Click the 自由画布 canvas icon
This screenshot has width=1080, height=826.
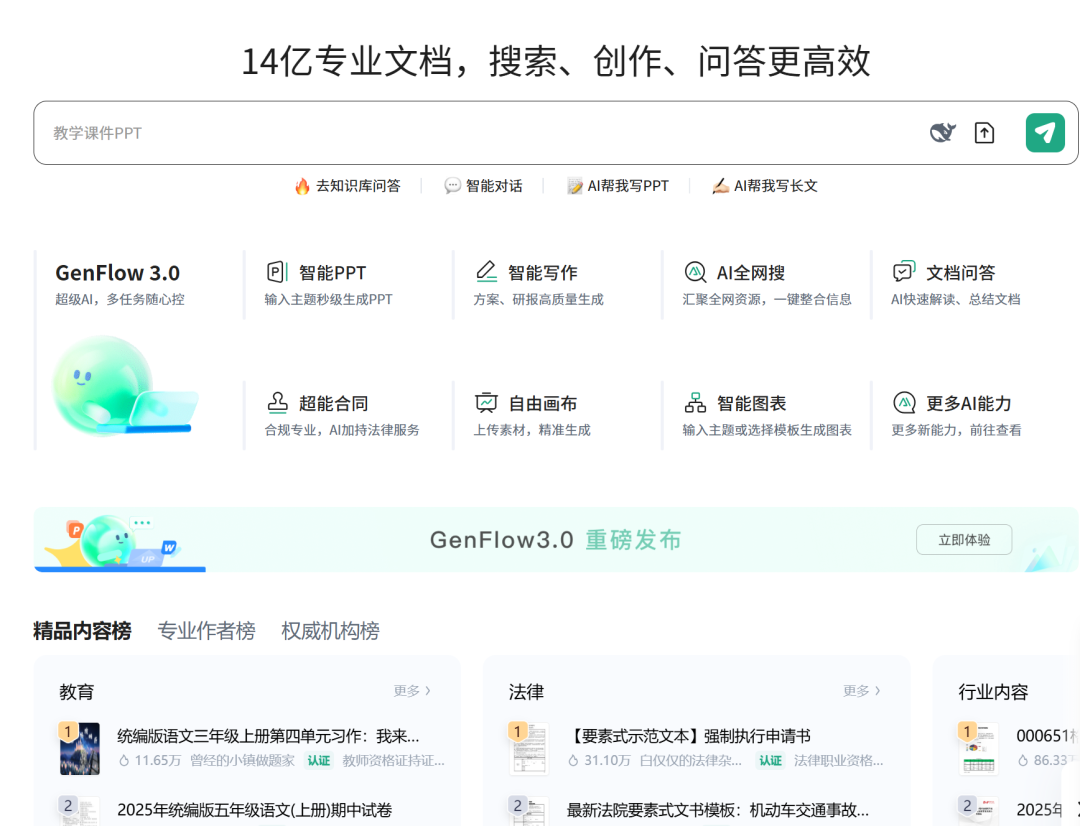486,402
